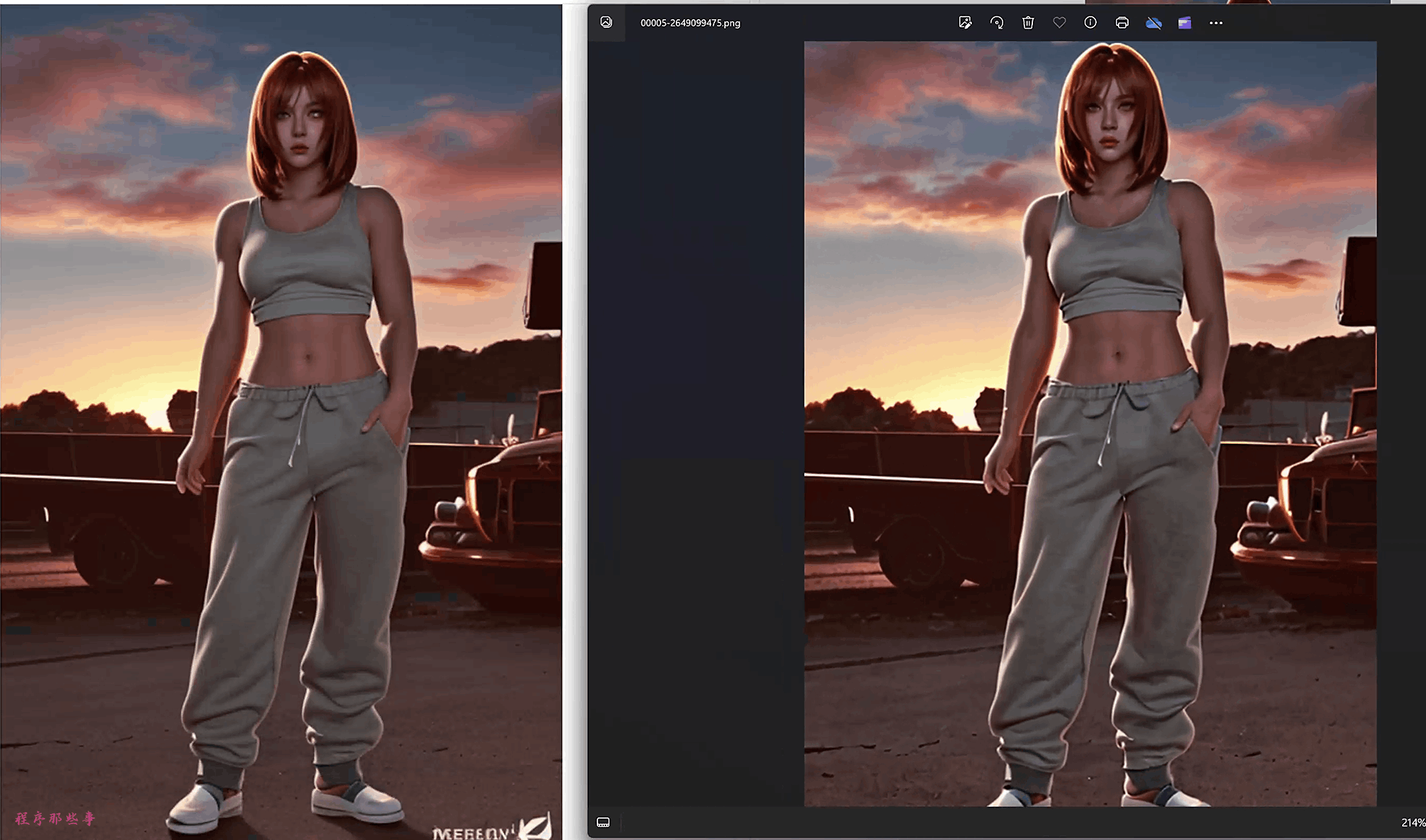Click the Print icon
This screenshot has width=1426, height=840.
point(1122,23)
